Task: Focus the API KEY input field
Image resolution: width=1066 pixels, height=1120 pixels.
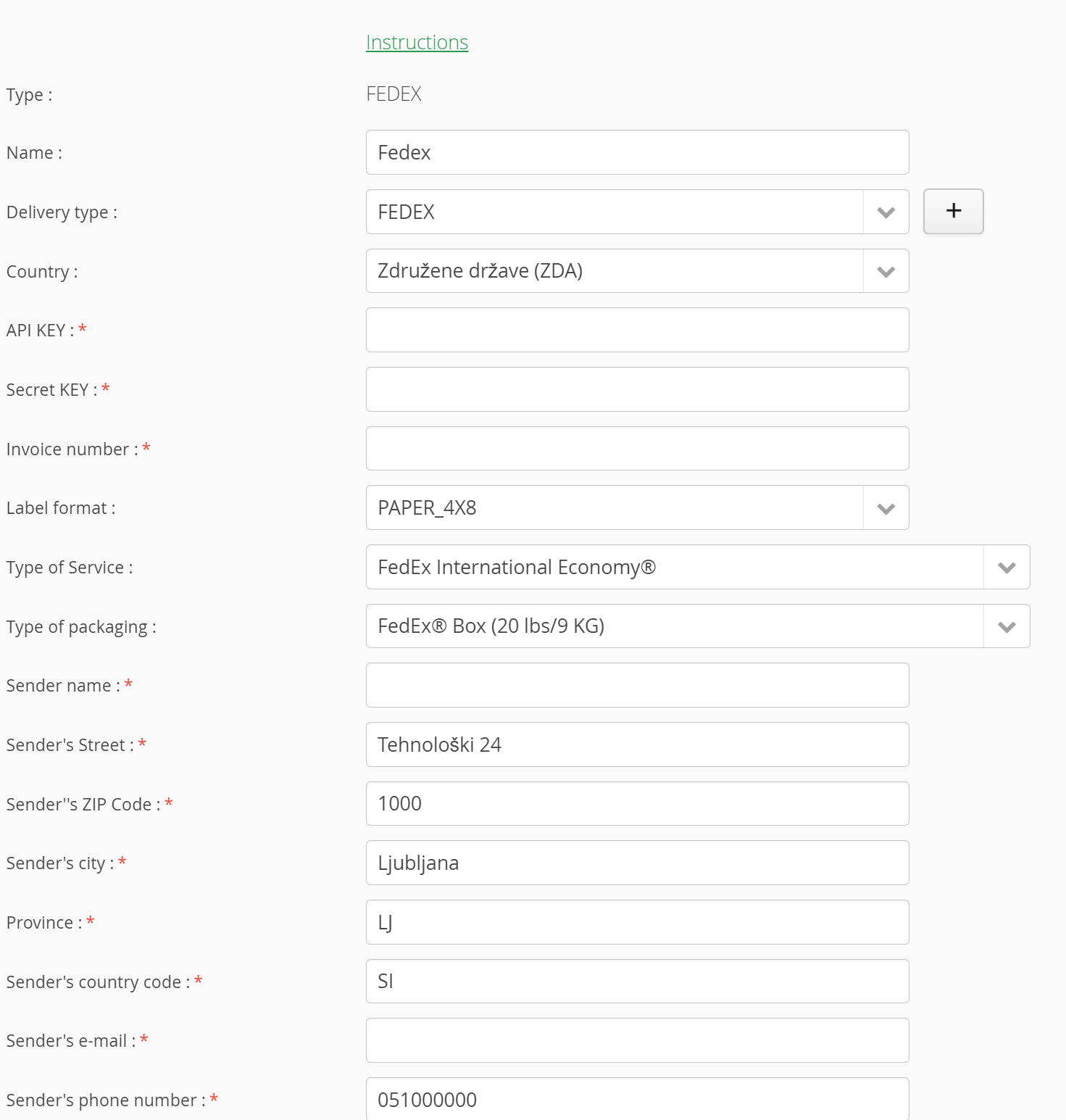Action: 637,330
